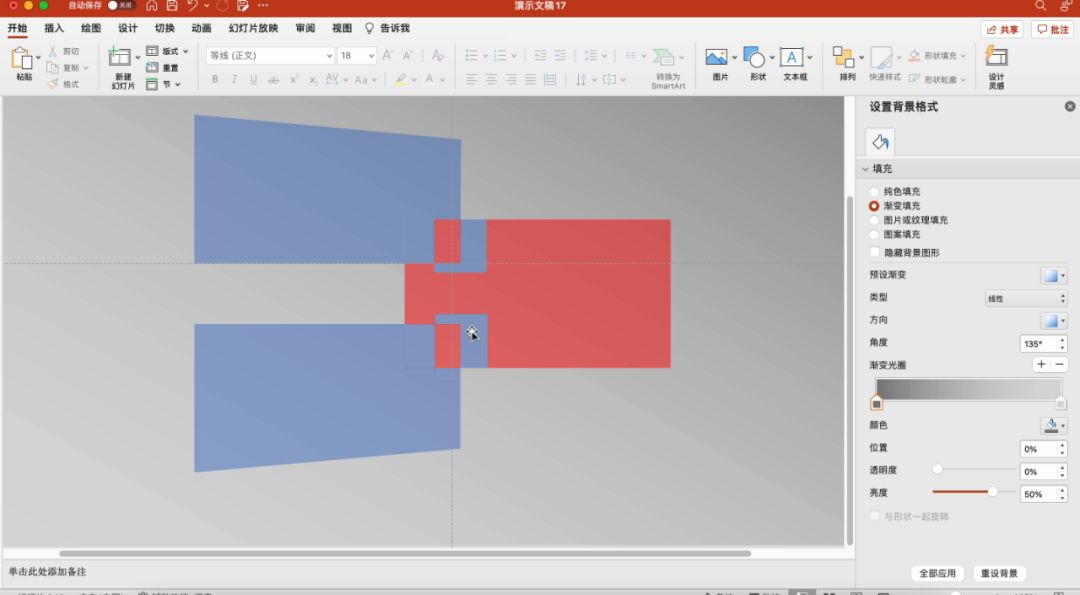Image resolution: width=1080 pixels, height=595 pixels.
Task: Open the Shape Fill dropdown
Action: point(937,56)
